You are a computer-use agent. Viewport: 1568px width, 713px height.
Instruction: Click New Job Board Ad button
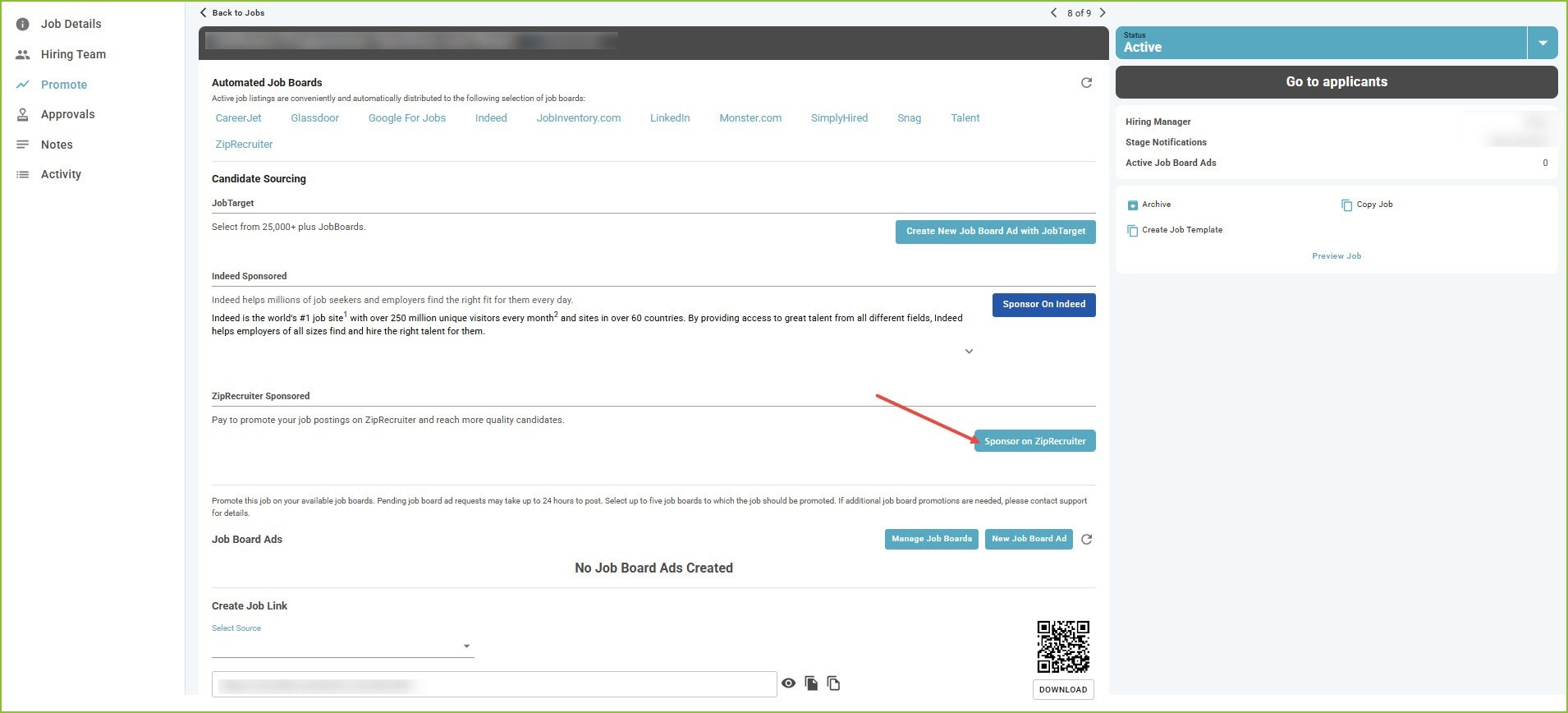click(x=1029, y=539)
